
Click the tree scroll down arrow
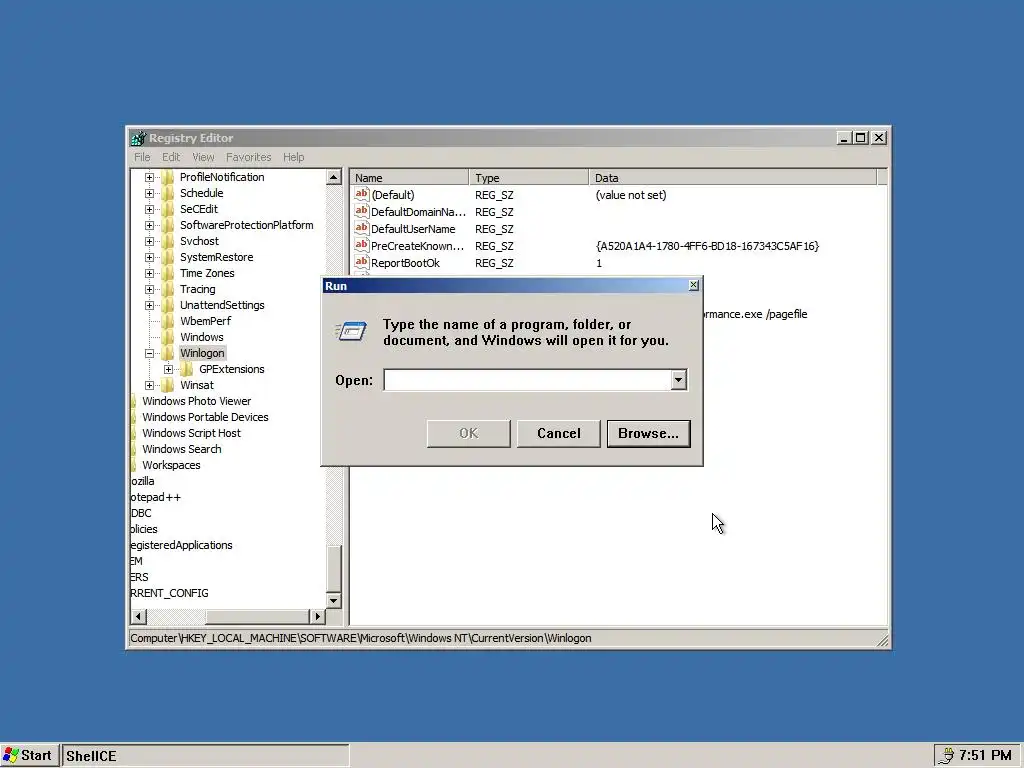[334, 600]
